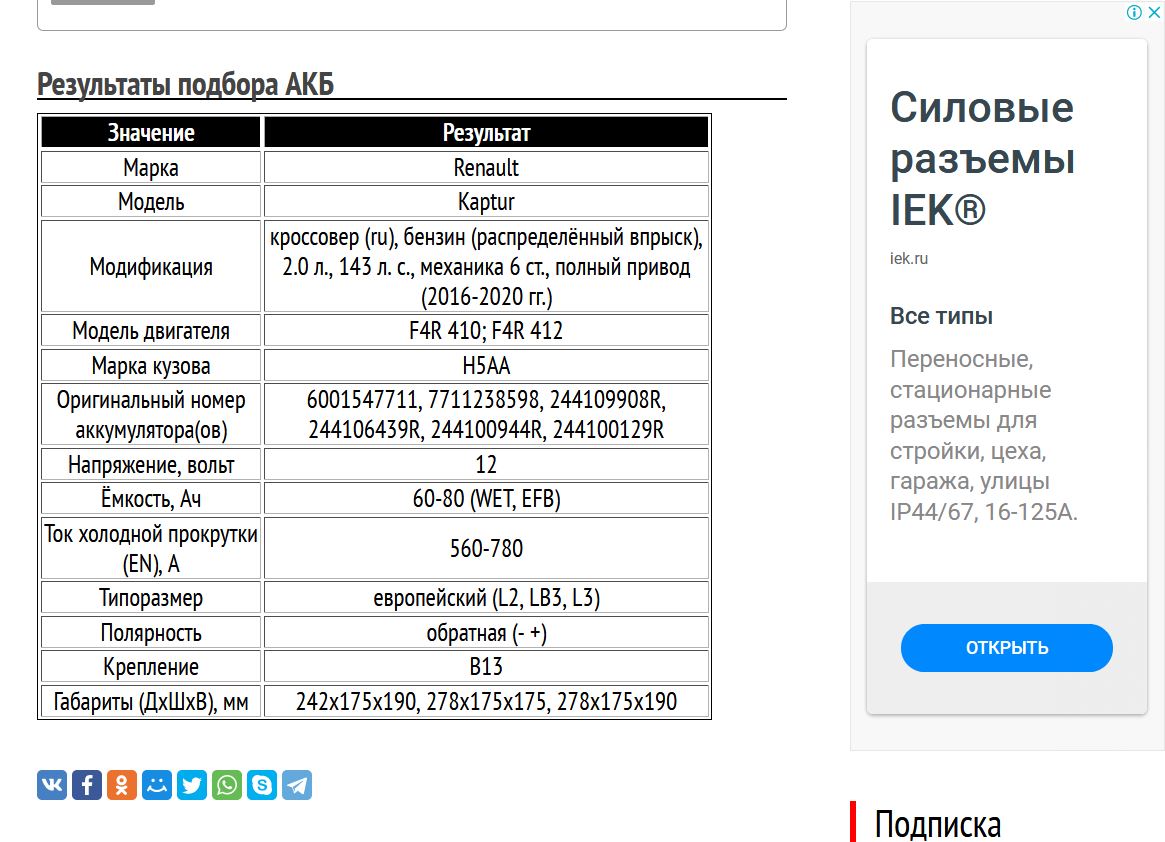Viewport: 1165px width, 842px height.
Task: Select the Kaptur model value
Action: [x=486, y=201]
